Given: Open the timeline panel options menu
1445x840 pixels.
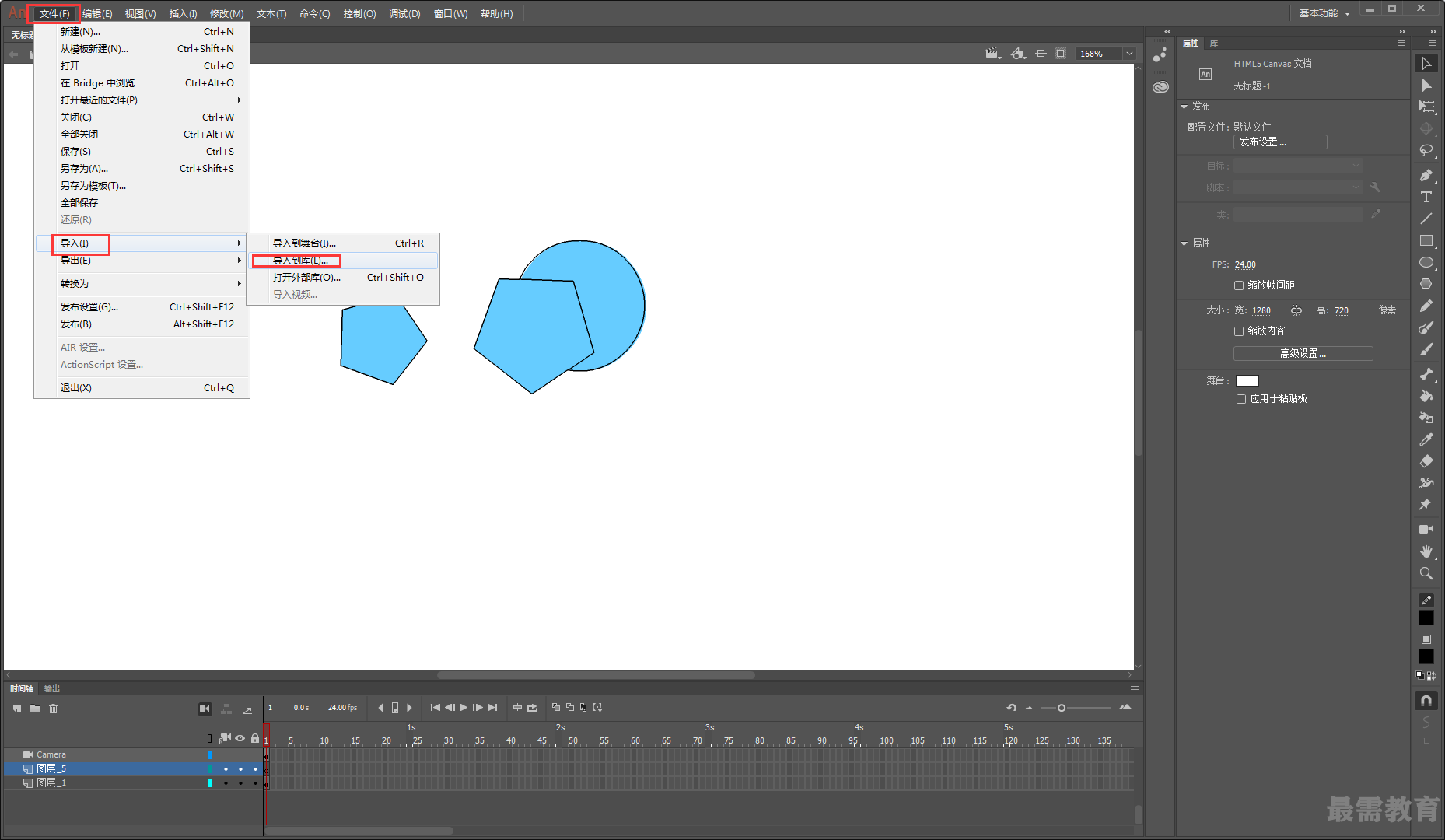Looking at the screenshot, I should 1135,689.
